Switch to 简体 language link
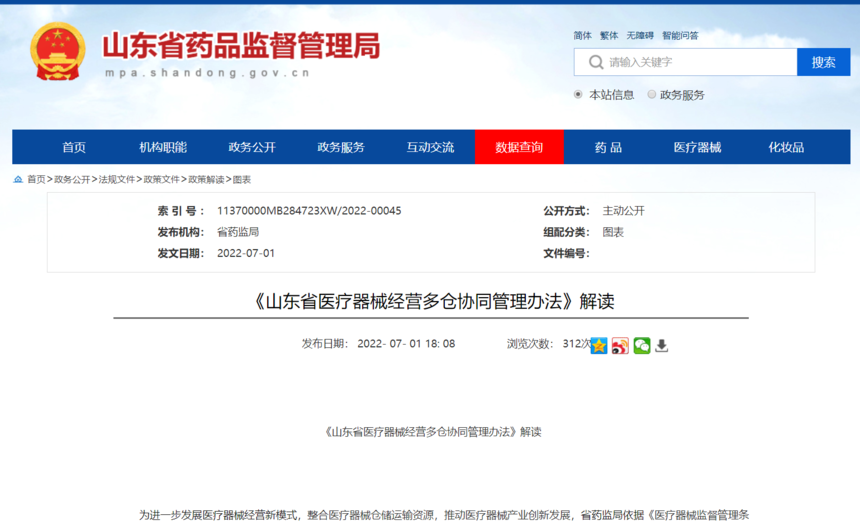This screenshot has width=860, height=530. click(582, 36)
